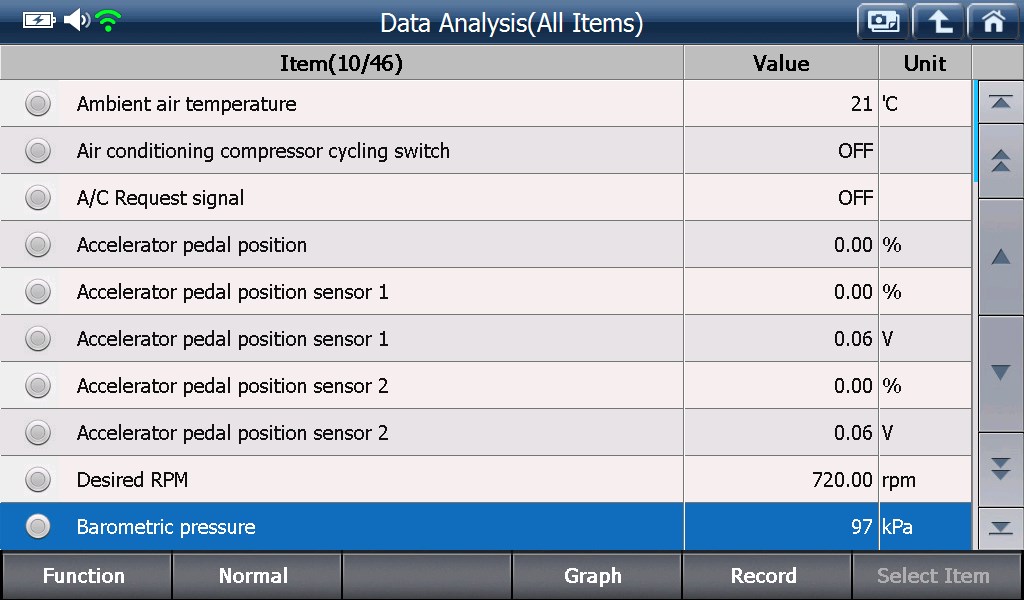Select radio for Accelerator pedal position
Image resolution: width=1024 pixels, height=600 pixels.
(38, 245)
